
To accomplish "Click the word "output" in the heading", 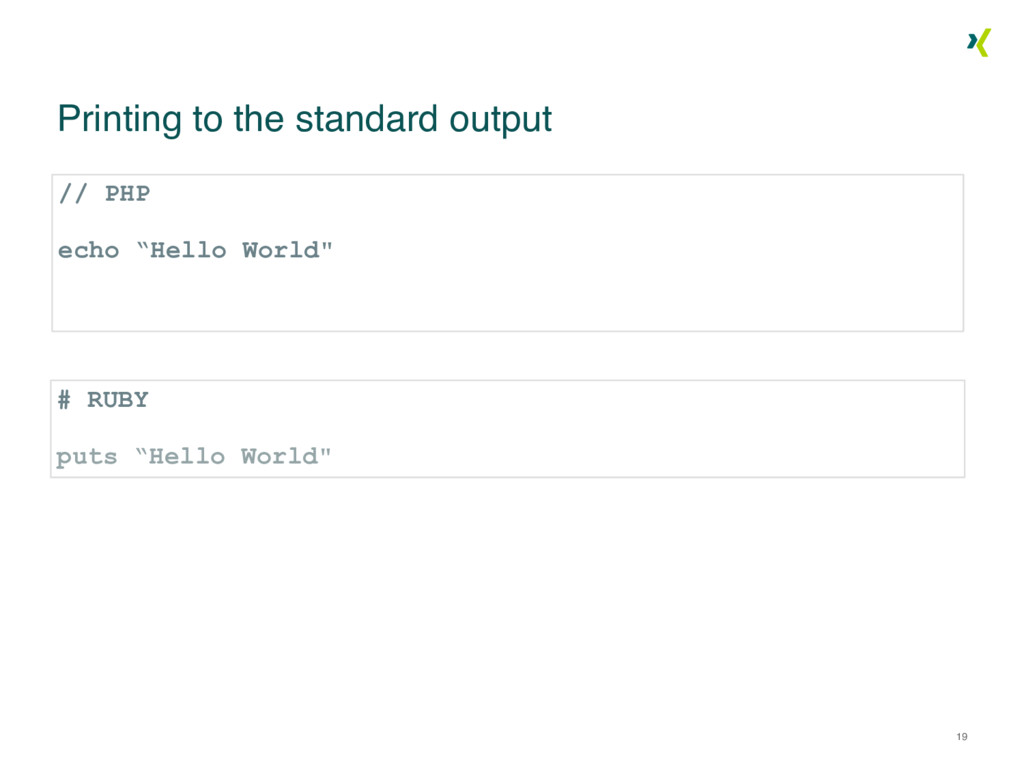I will click(x=500, y=119).
